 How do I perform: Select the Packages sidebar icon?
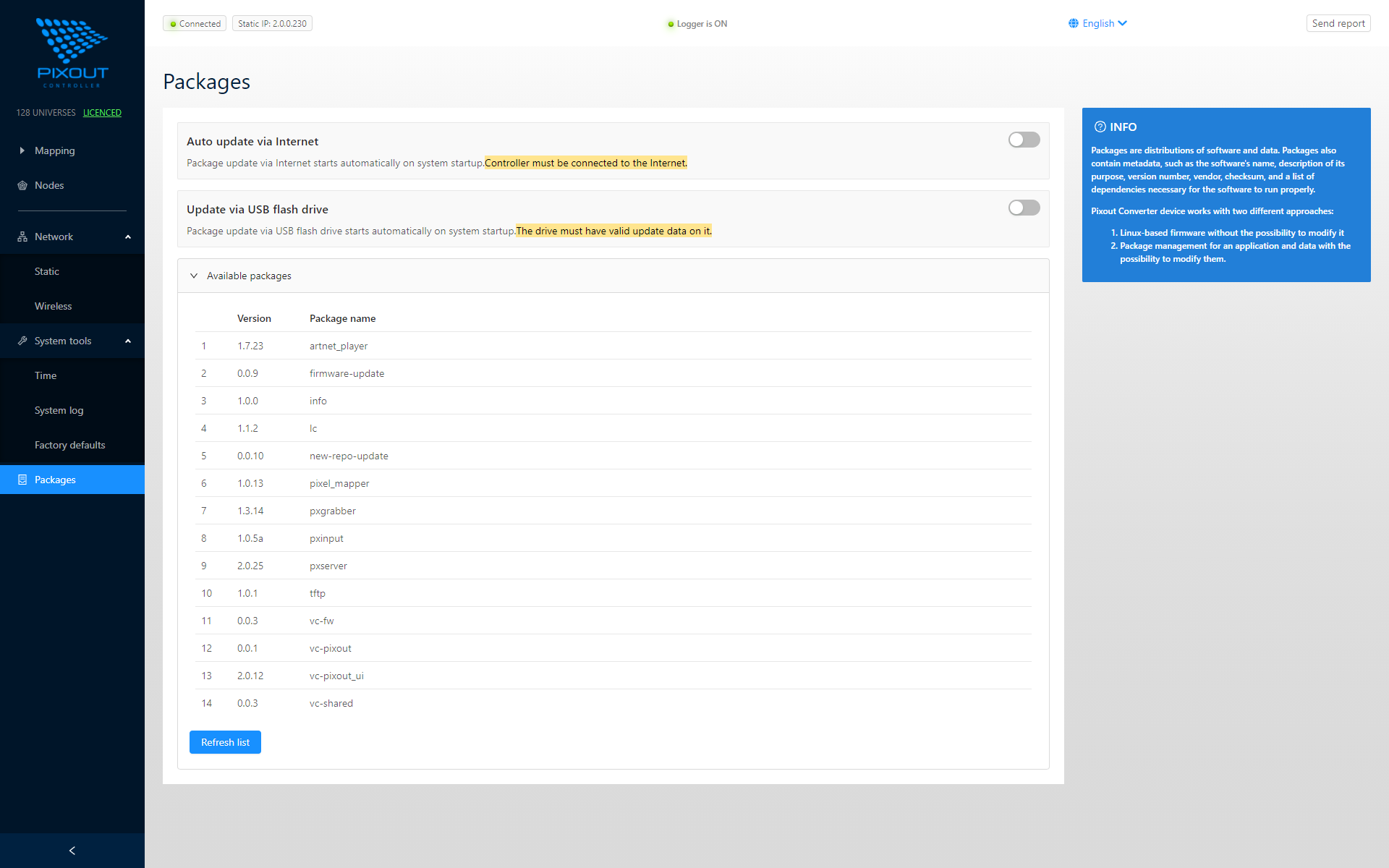click(x=24, y=480)
